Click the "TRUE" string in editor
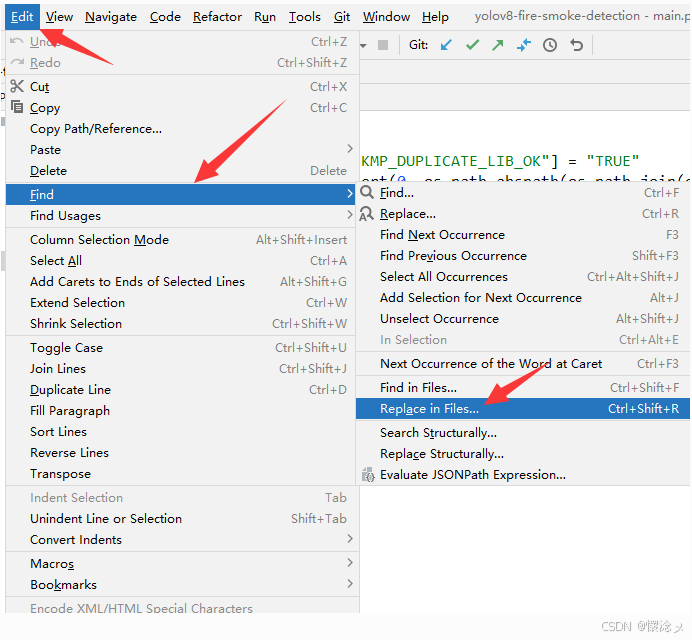This screenshot has height=640, width=692. coord(613,161)
